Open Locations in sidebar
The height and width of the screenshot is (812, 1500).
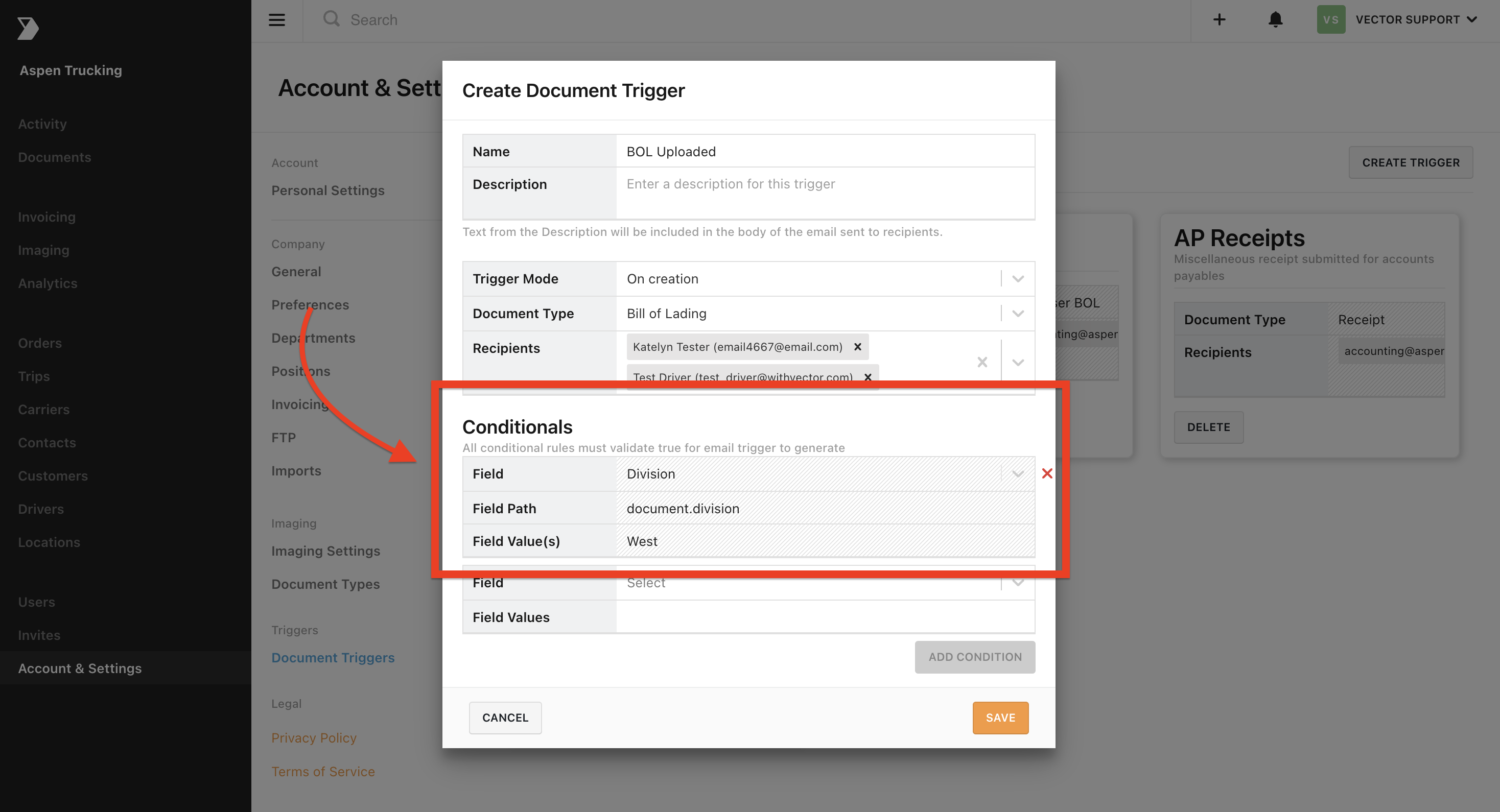pos(49,542)
